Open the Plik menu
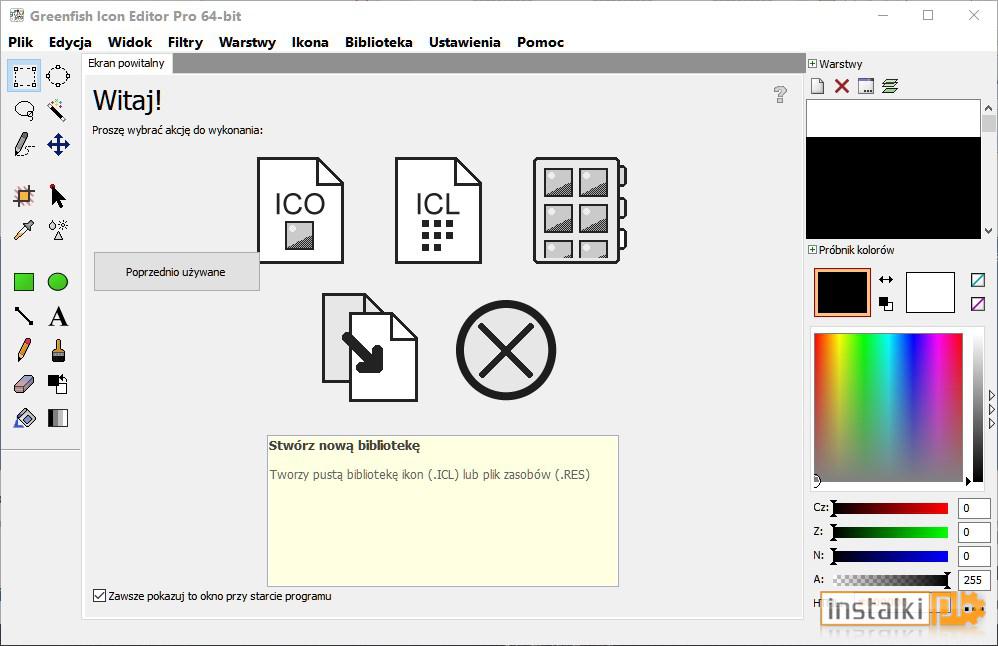This screenshot has width=998, height=646. pyautogui.click(x=20, y=42)
